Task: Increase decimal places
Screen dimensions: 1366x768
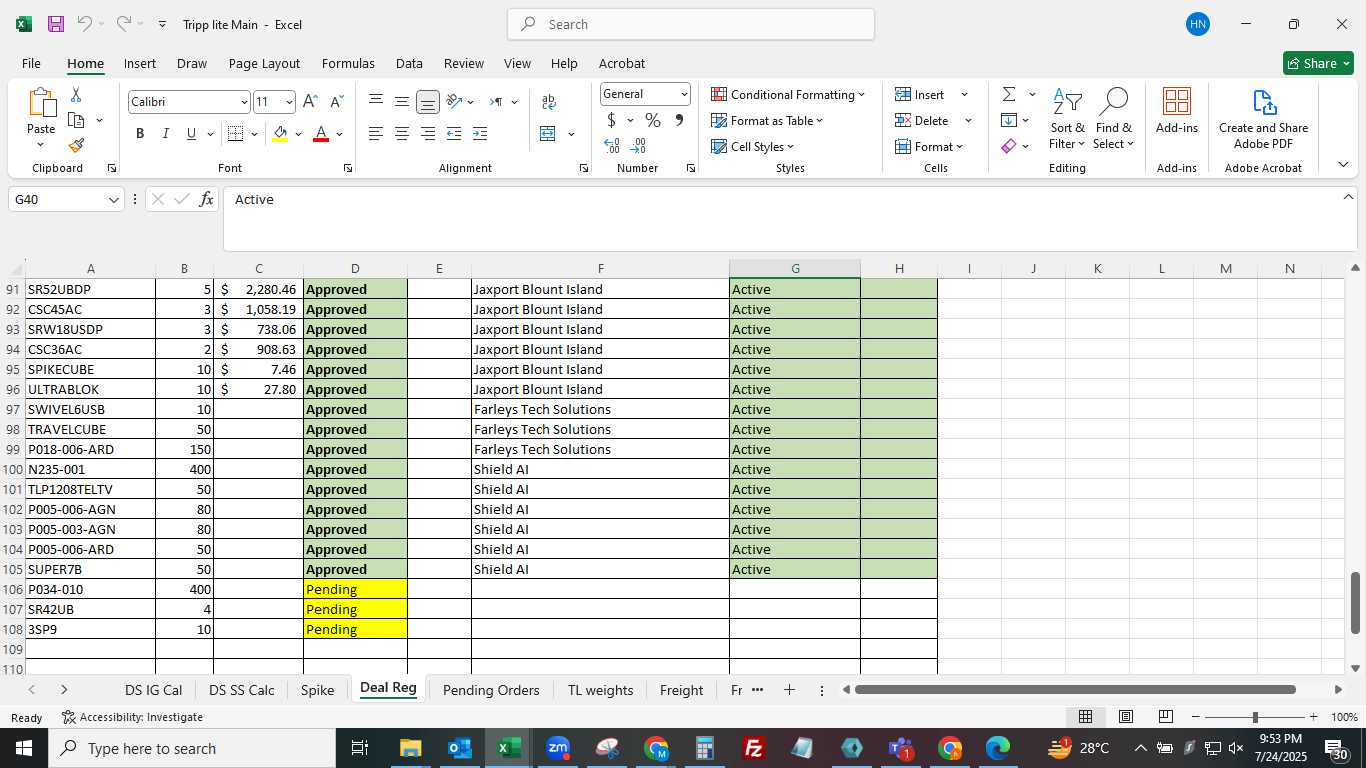Action: click(x=612, y=146)
